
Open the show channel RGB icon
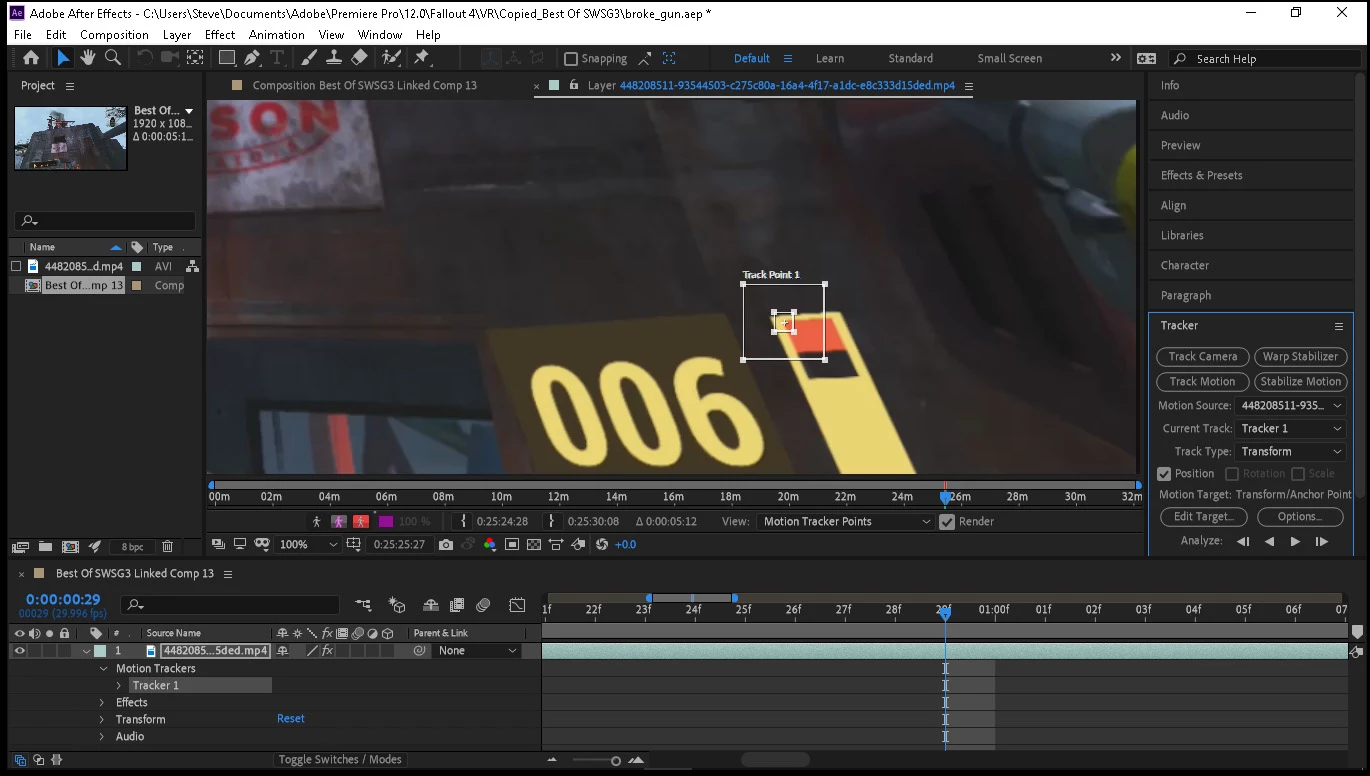(490, 544)
